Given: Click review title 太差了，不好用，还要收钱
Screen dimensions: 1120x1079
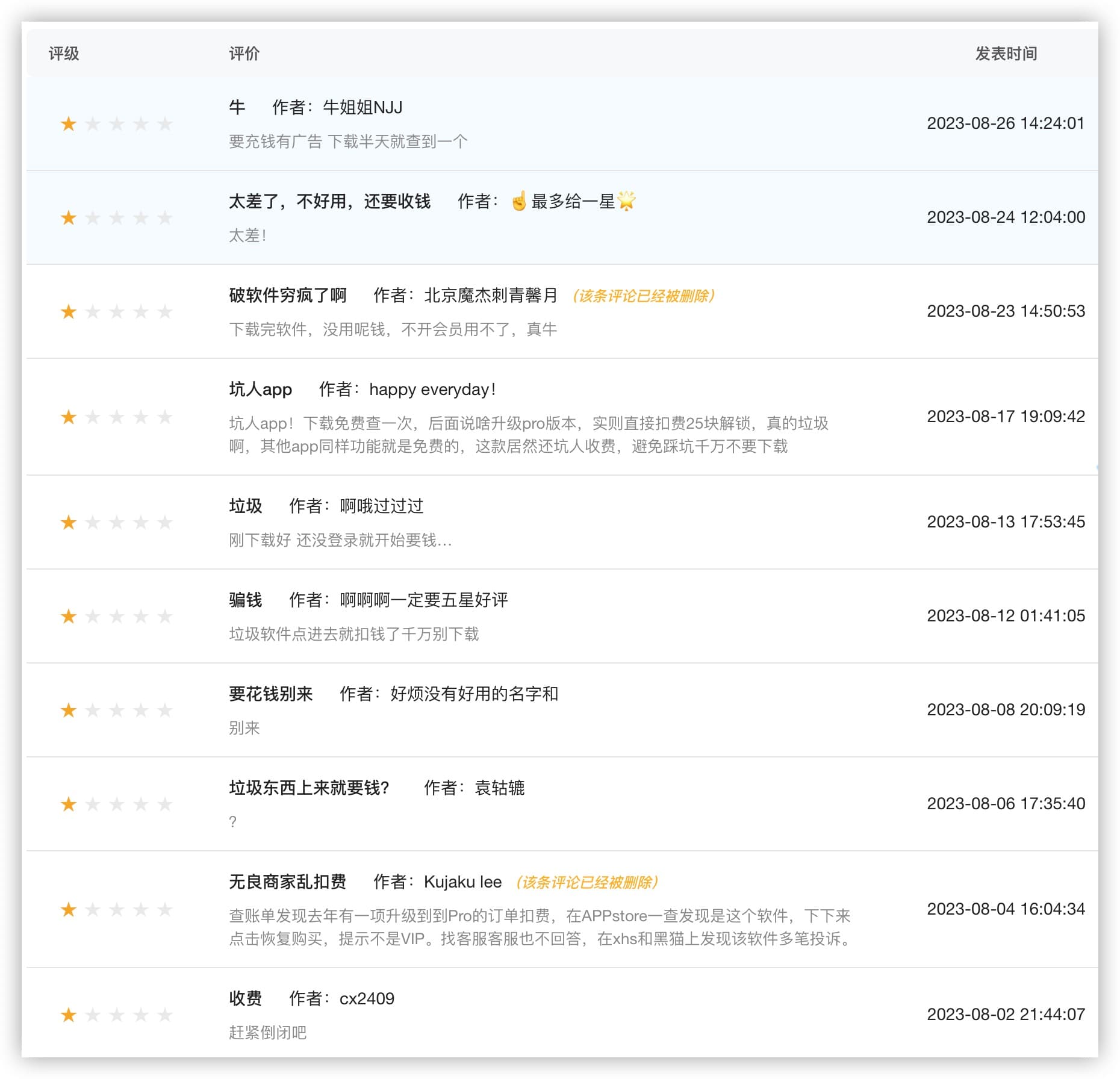Looking at the screenshot, I should pyautogui.click(x=330, y=202).
